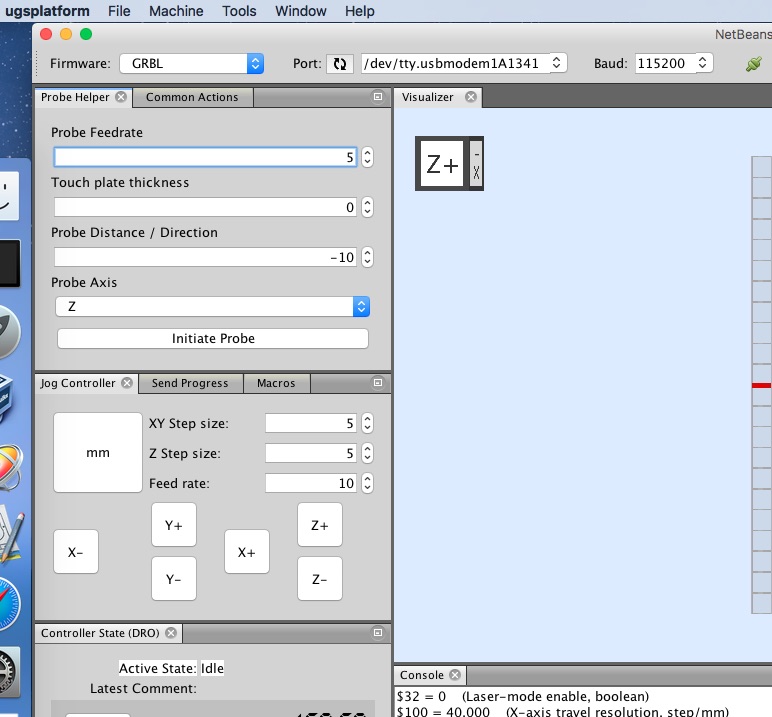
Task: Close the Visualizer tab
Action: coord(470,97)
